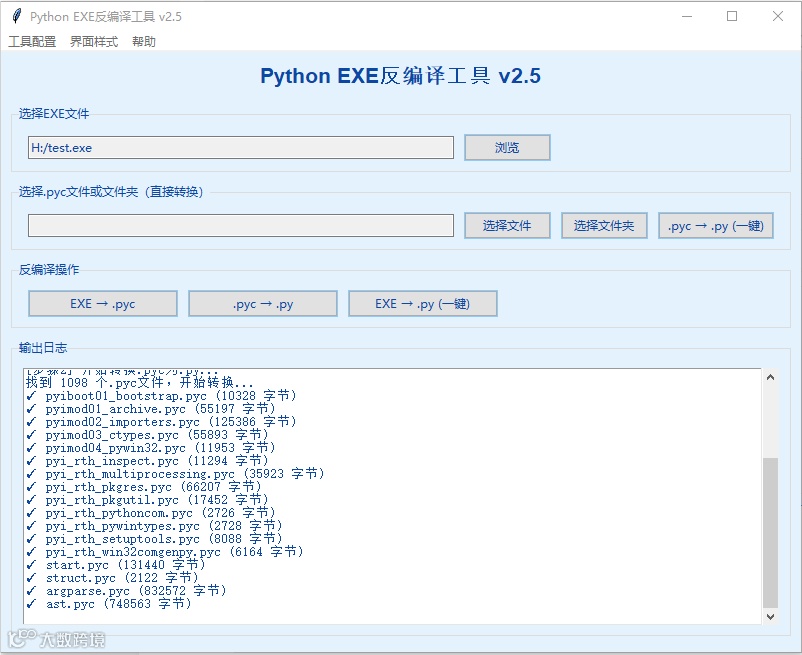The height and width of the screenshot is (655, 802).
Task: Minimize the Python EXE反编译工具 window
Action: (687, 16)
